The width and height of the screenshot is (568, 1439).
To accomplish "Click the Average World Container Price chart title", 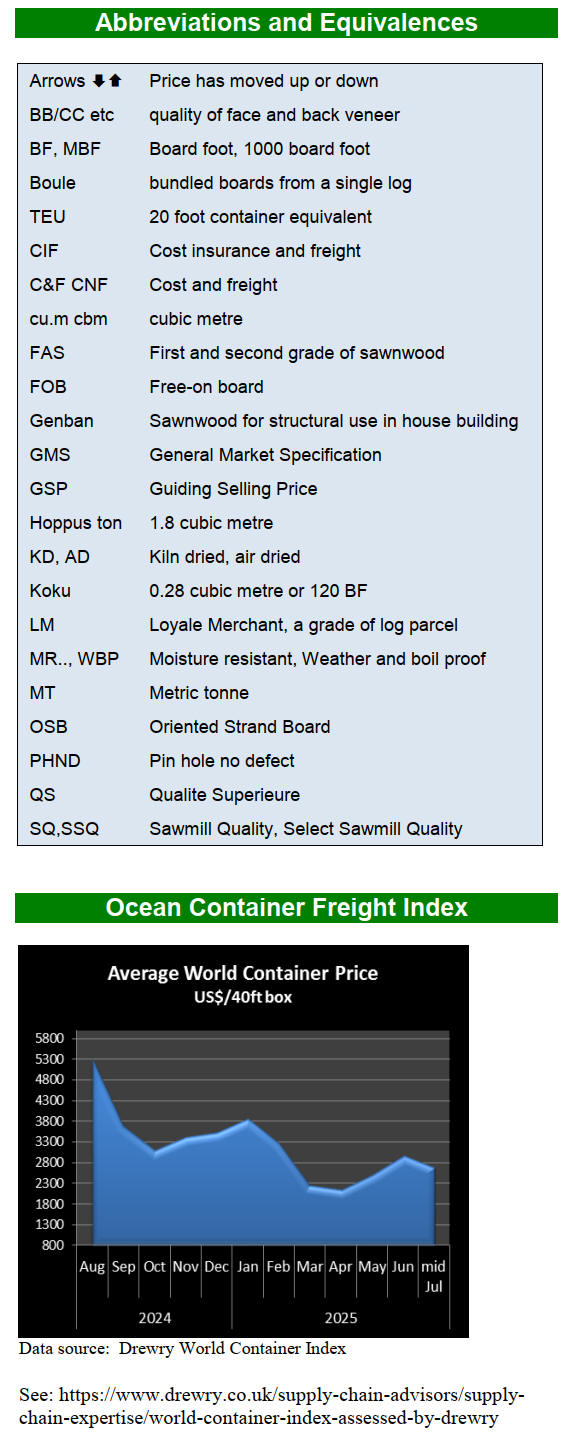I will click(243, 973).
